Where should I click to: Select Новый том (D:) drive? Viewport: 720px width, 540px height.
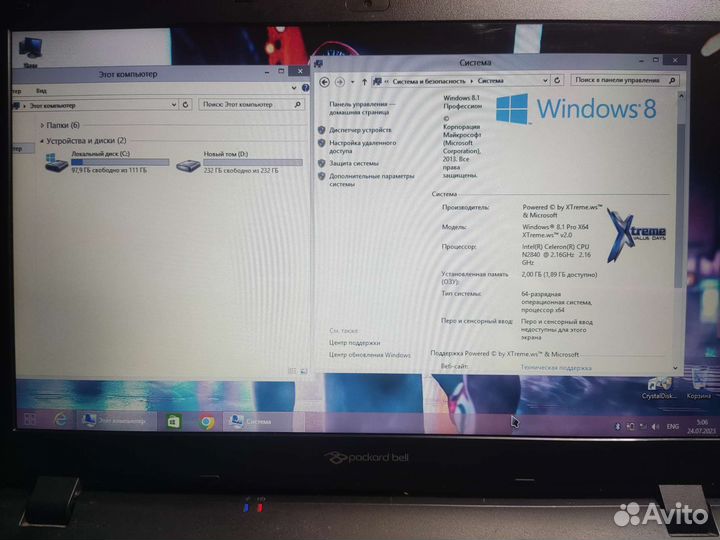[x=239, y=163]
